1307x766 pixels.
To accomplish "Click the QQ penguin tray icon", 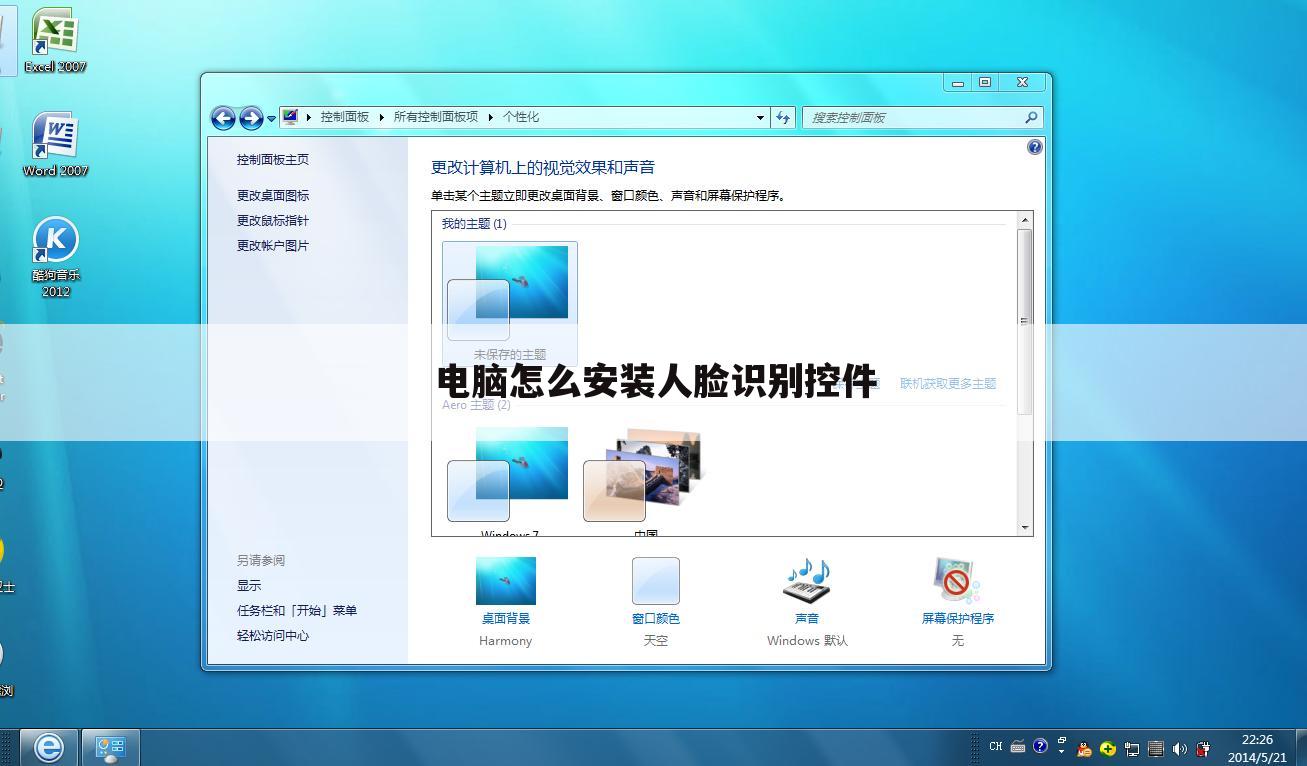I will [1084, 748].
